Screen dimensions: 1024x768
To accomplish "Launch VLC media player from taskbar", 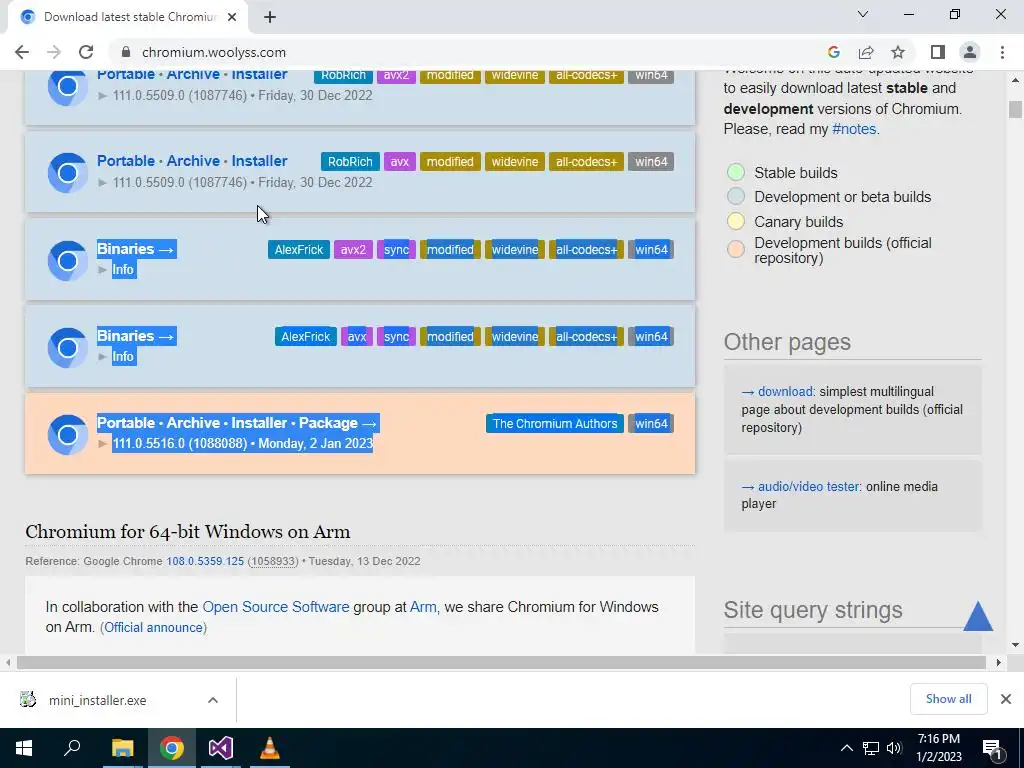I will pos(270,748).
